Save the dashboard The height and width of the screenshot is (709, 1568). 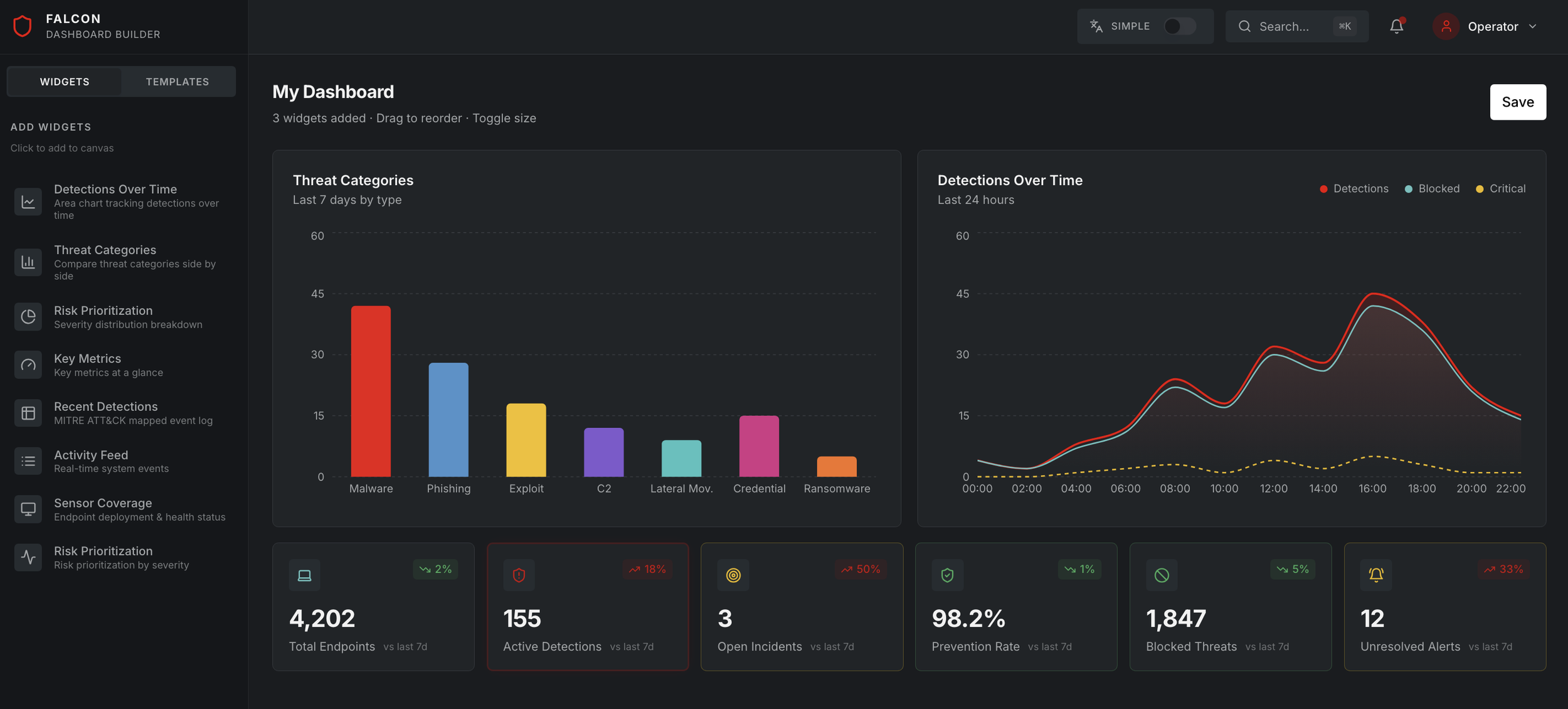tap(1517, 102)
